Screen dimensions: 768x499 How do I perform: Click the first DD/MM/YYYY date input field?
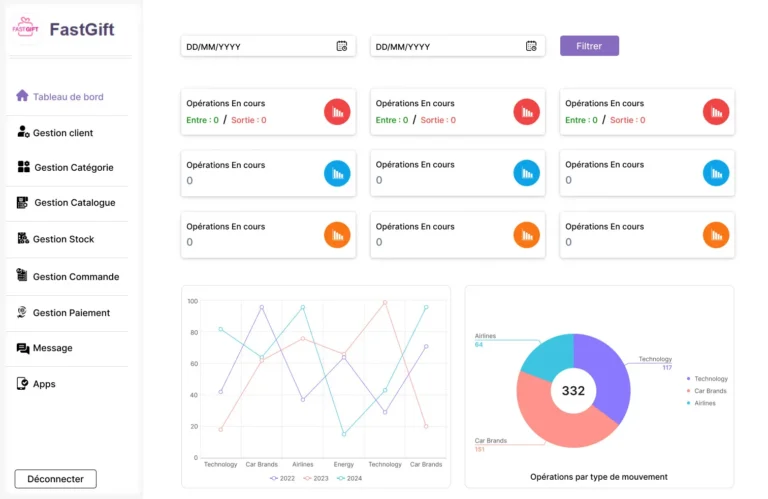click(268, 46)
